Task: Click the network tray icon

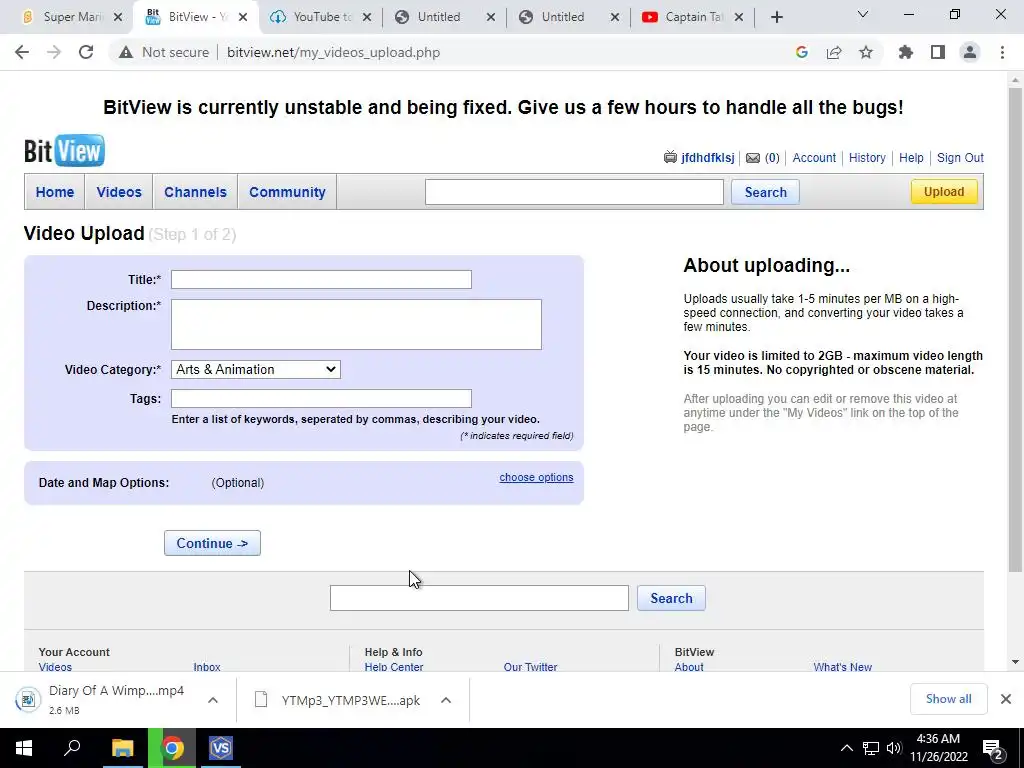Action: (x=871, y=748)
